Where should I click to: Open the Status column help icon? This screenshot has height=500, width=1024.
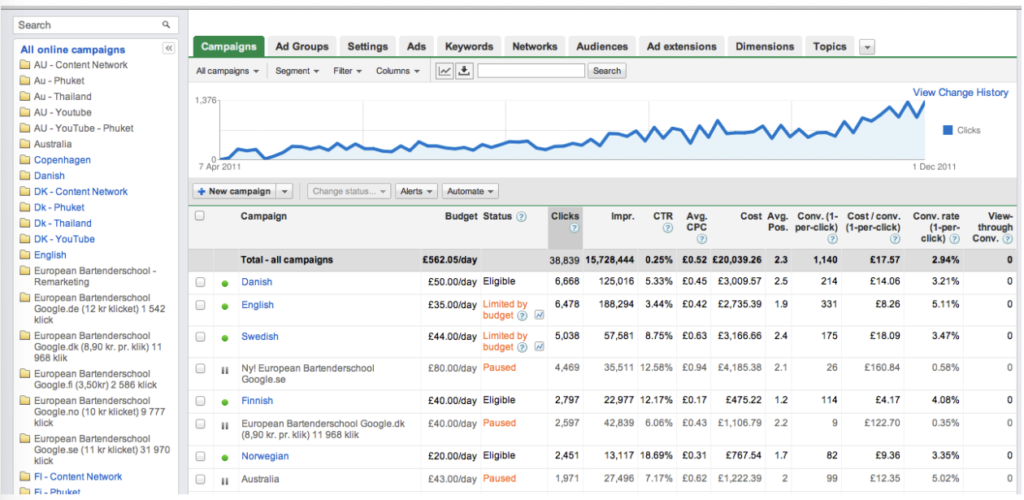pos(521,217)
